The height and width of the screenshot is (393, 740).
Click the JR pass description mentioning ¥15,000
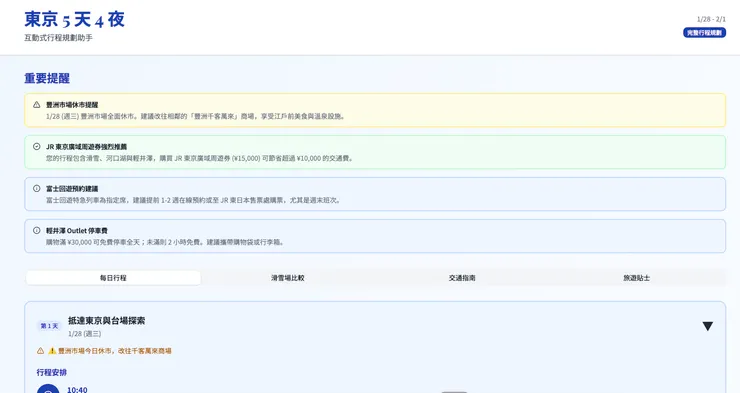200,158
